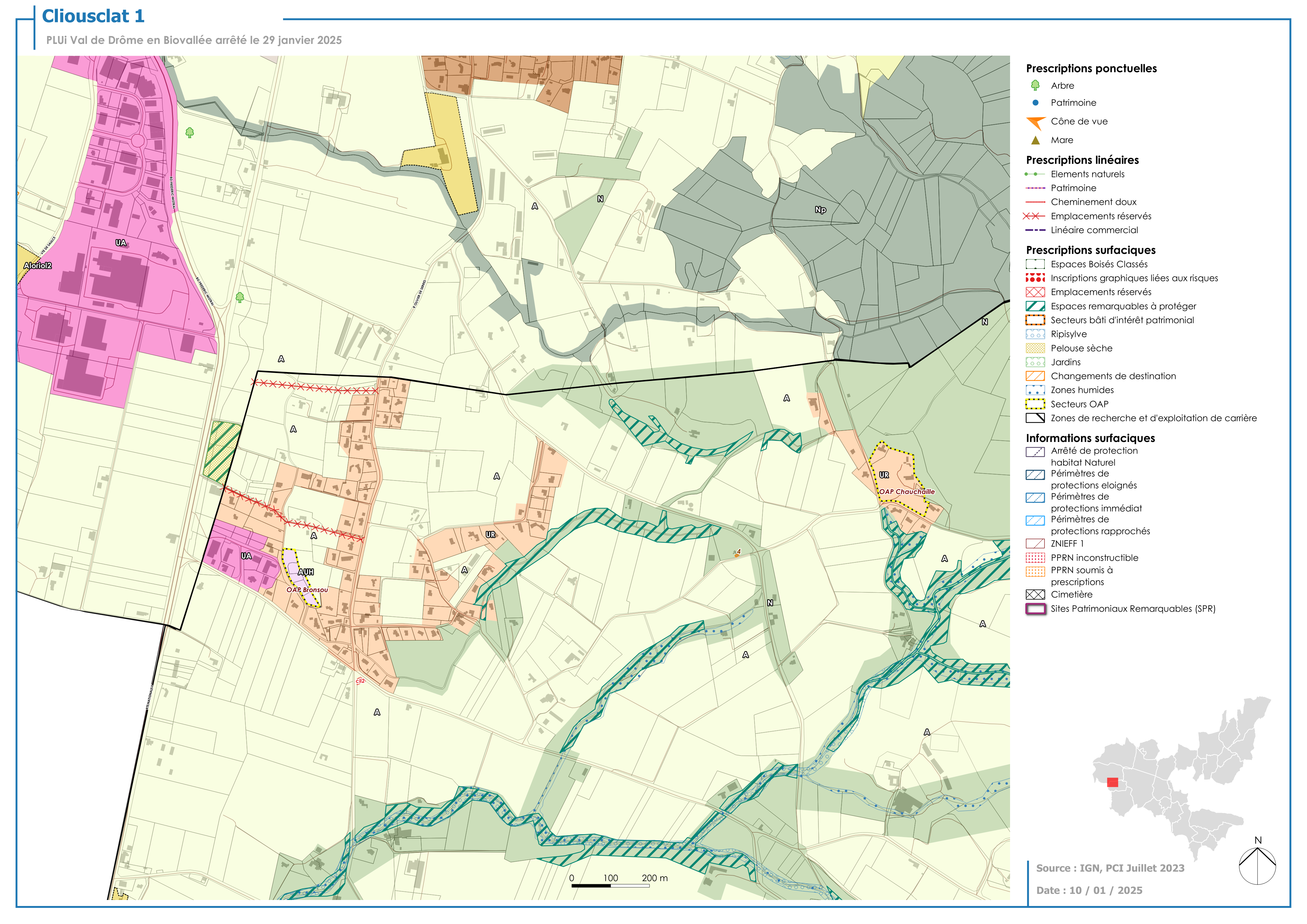Click the Ripisylve legend box
This screenshot has width=1307, height=924.
[1035, 334]
